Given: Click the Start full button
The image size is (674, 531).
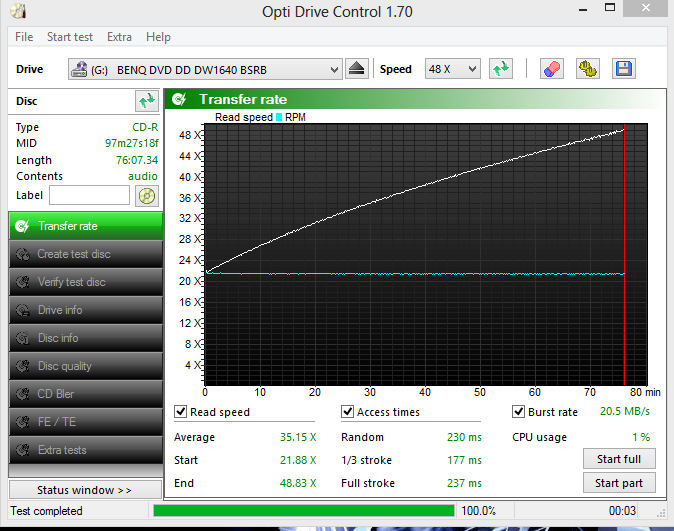Looking at the screenshot, I should click(x=619, y=459).
